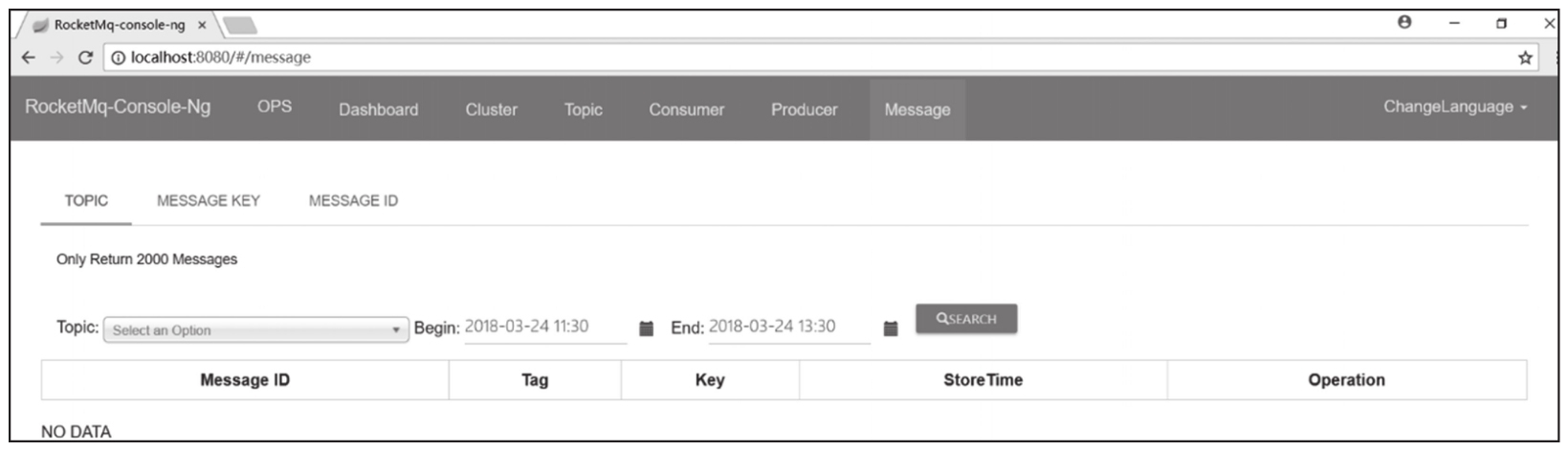Expand the Topic Select an Option dropdown
This screenshot has width=1568, height=451.
256,330
